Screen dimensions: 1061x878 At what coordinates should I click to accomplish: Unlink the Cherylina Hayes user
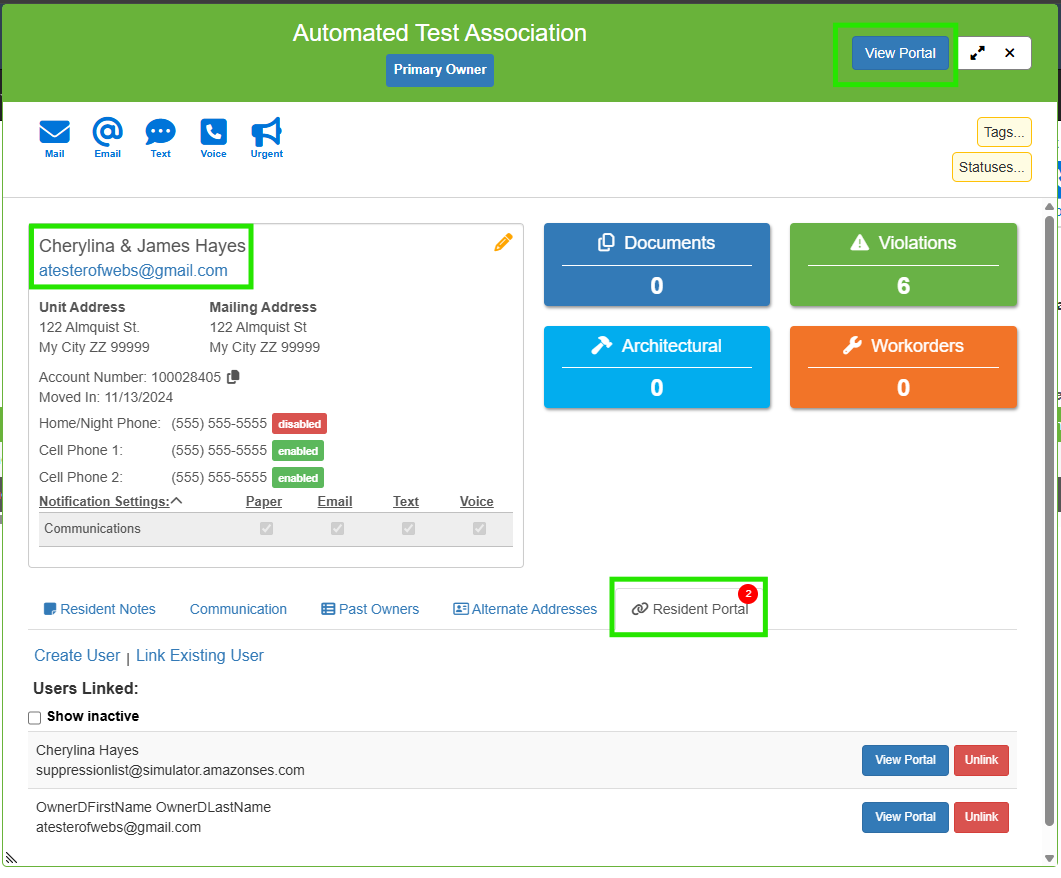[980, 760]
